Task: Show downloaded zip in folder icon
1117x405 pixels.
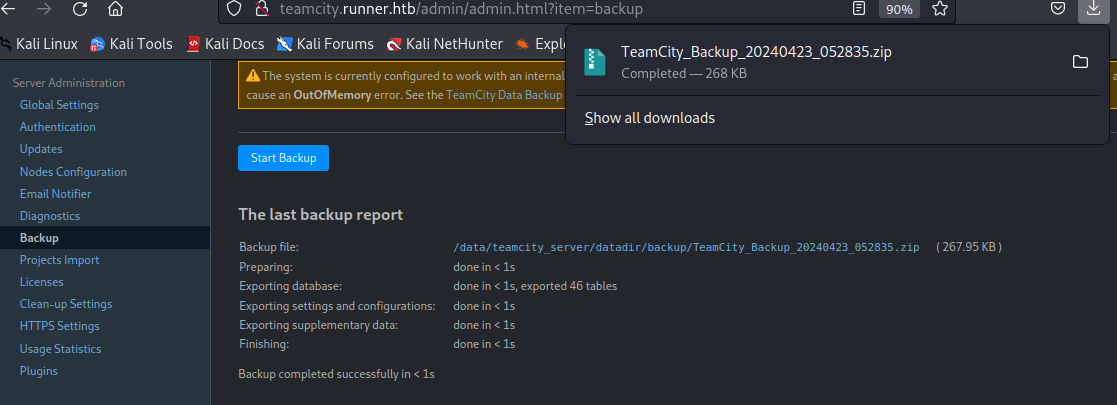Action: pos(1080,61)
